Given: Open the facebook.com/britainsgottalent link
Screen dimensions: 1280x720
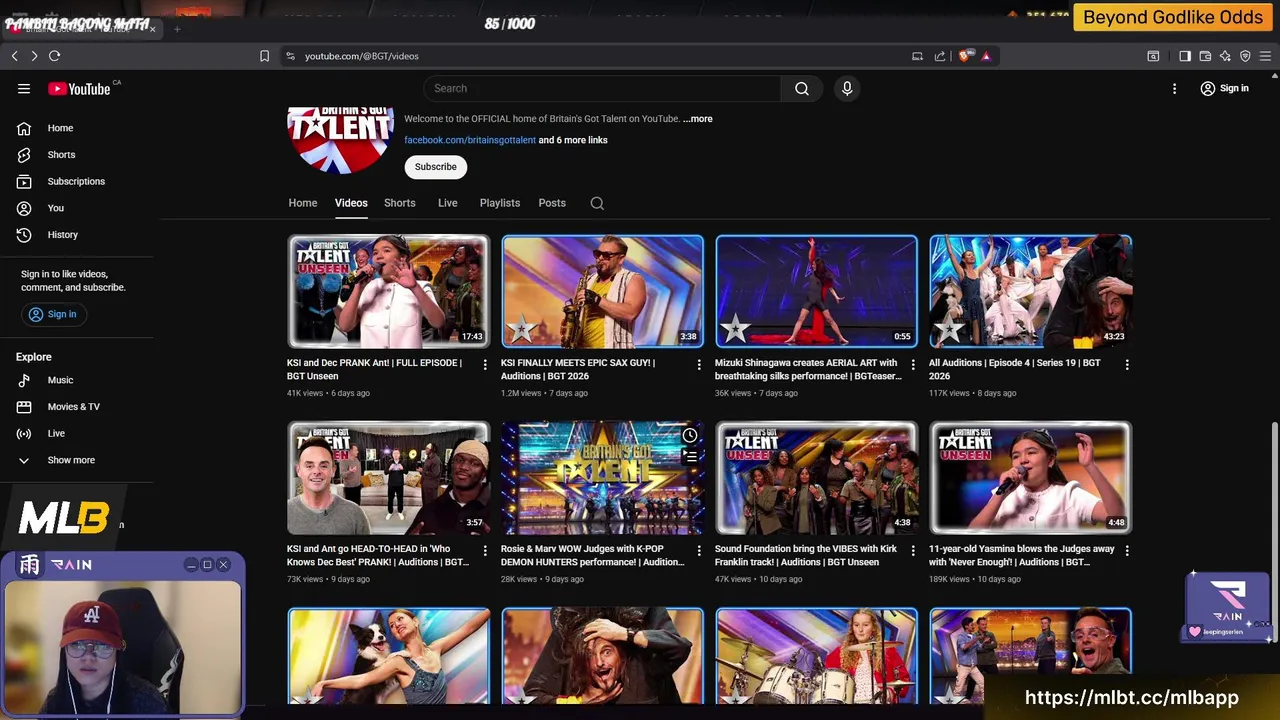Looking at the screenshot, I should click(x=470, y=140).
